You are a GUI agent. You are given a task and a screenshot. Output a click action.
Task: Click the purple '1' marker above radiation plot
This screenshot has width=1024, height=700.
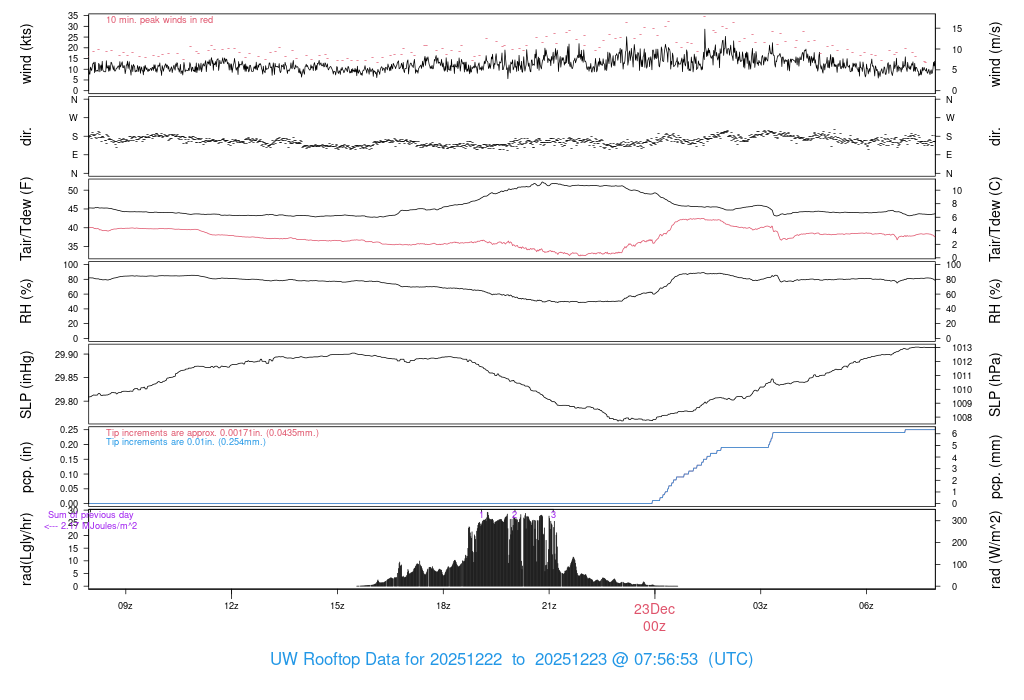pos(481,515)
